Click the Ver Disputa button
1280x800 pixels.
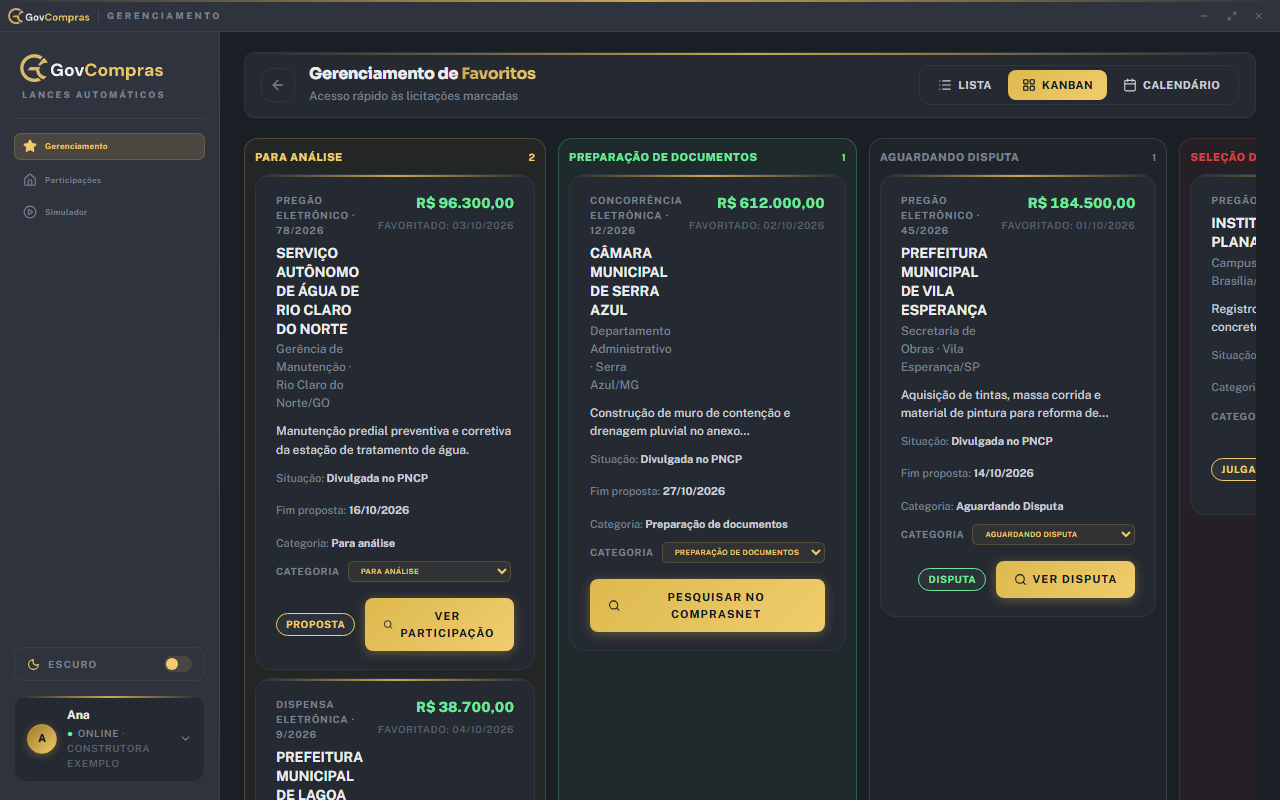[1065, 579]
